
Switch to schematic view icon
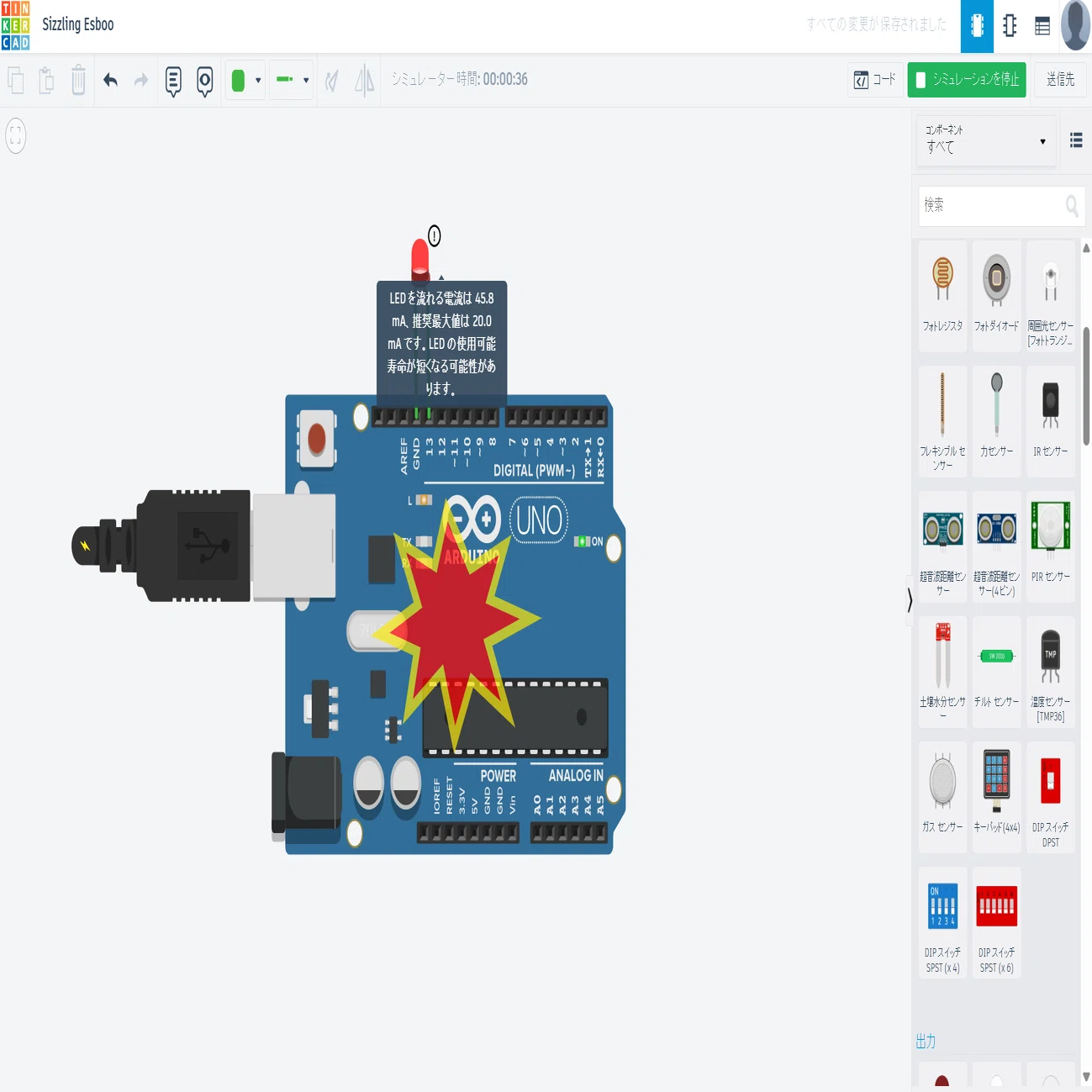(1010, 26)
